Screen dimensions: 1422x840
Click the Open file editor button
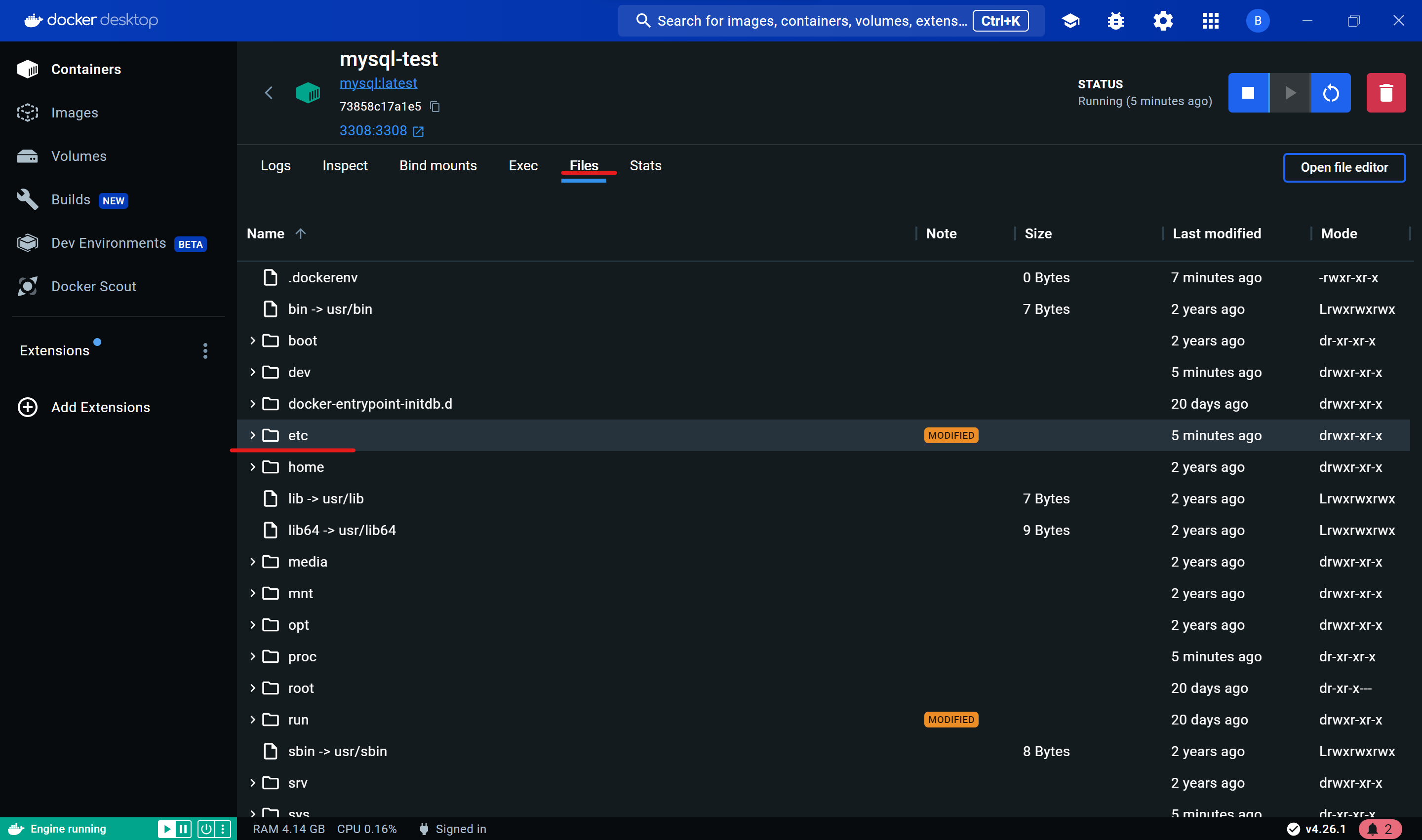1343,167
